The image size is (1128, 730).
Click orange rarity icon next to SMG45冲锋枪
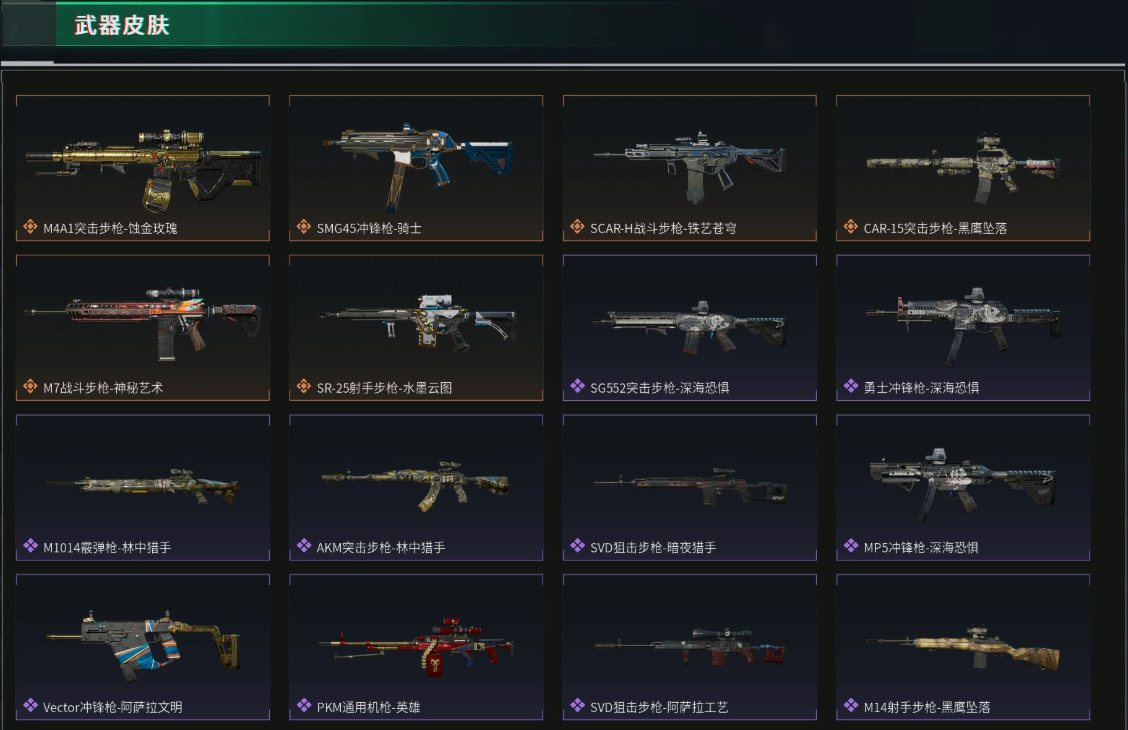(304, 227)
